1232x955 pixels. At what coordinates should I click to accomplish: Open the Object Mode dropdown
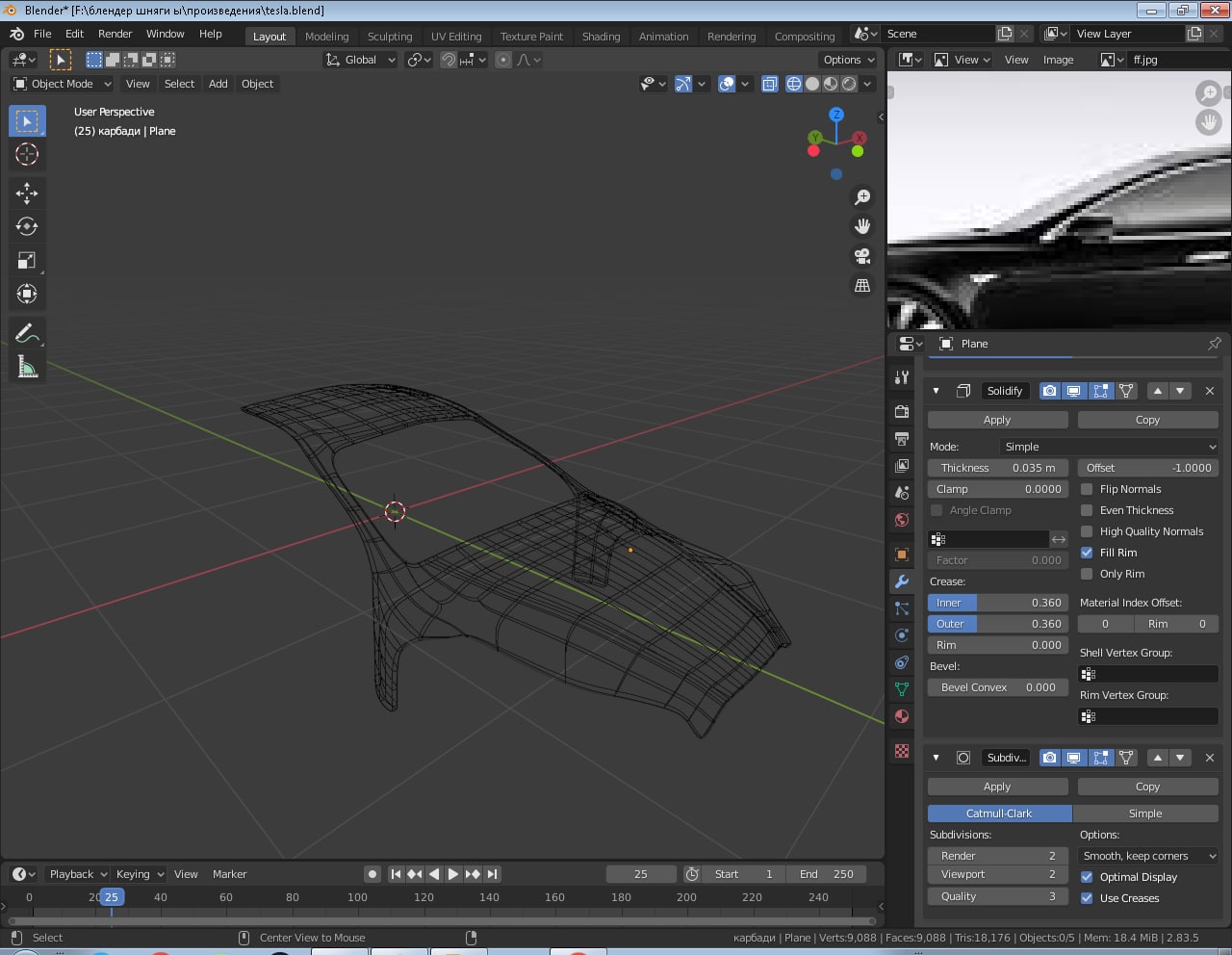coord(63,84)
